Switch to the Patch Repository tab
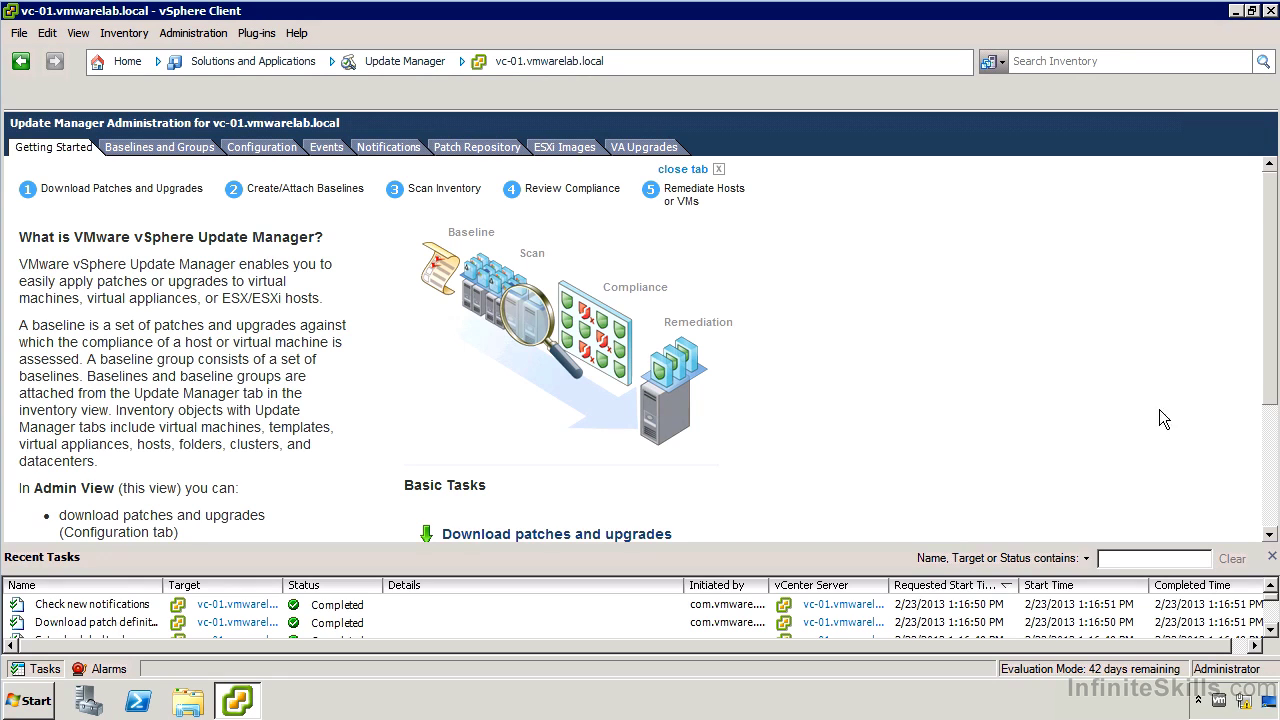The width and height of the screenshot is (1280, 720). 476,147
